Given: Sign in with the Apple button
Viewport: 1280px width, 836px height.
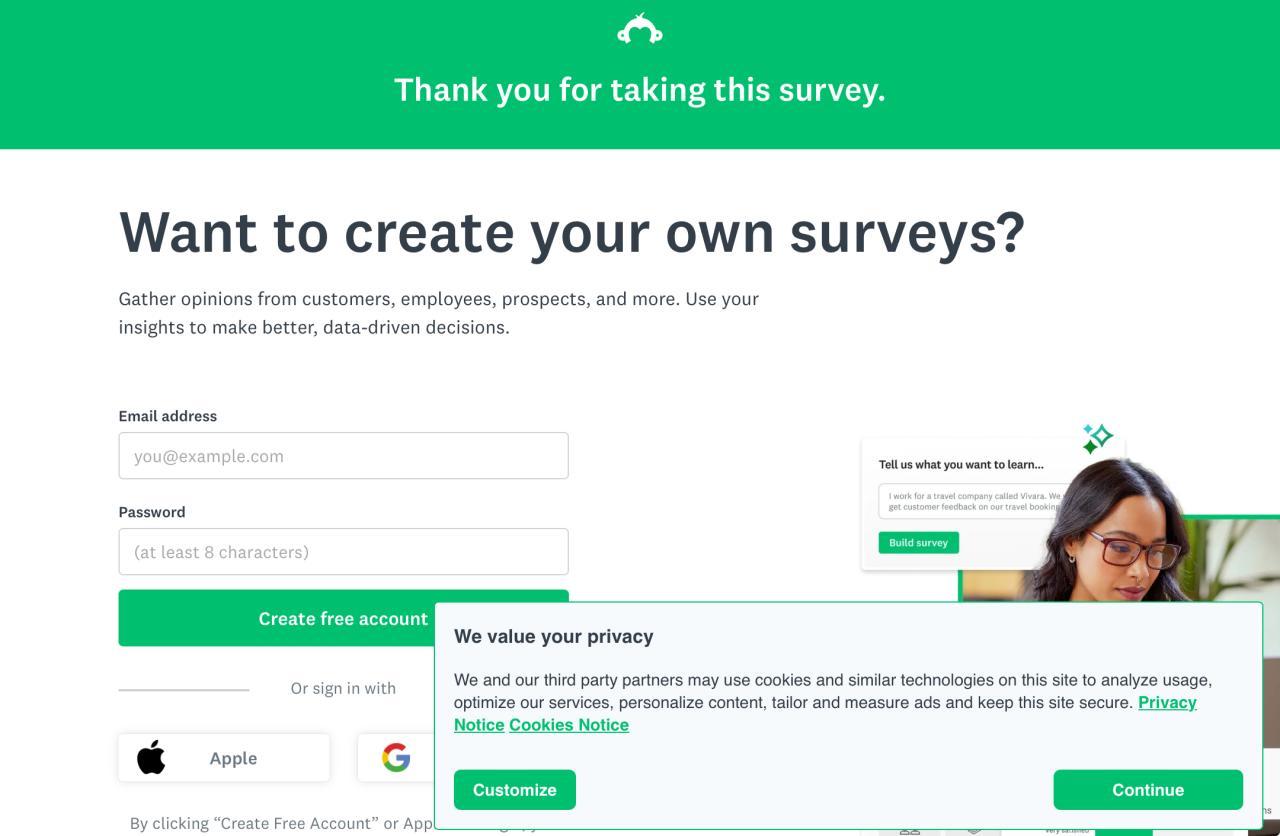Looking at the screenshot, I should pos(224,758).
